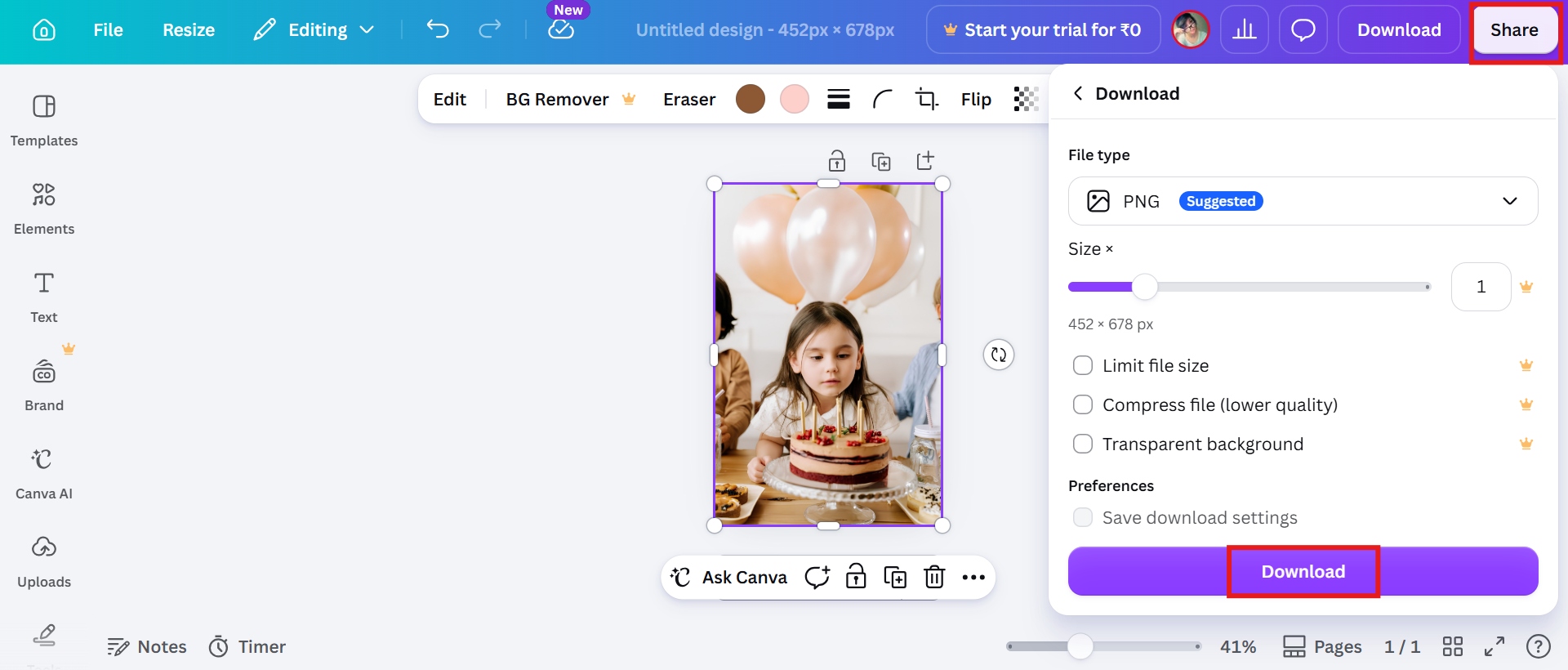Open the Crop tool icon

pos(926,99)
